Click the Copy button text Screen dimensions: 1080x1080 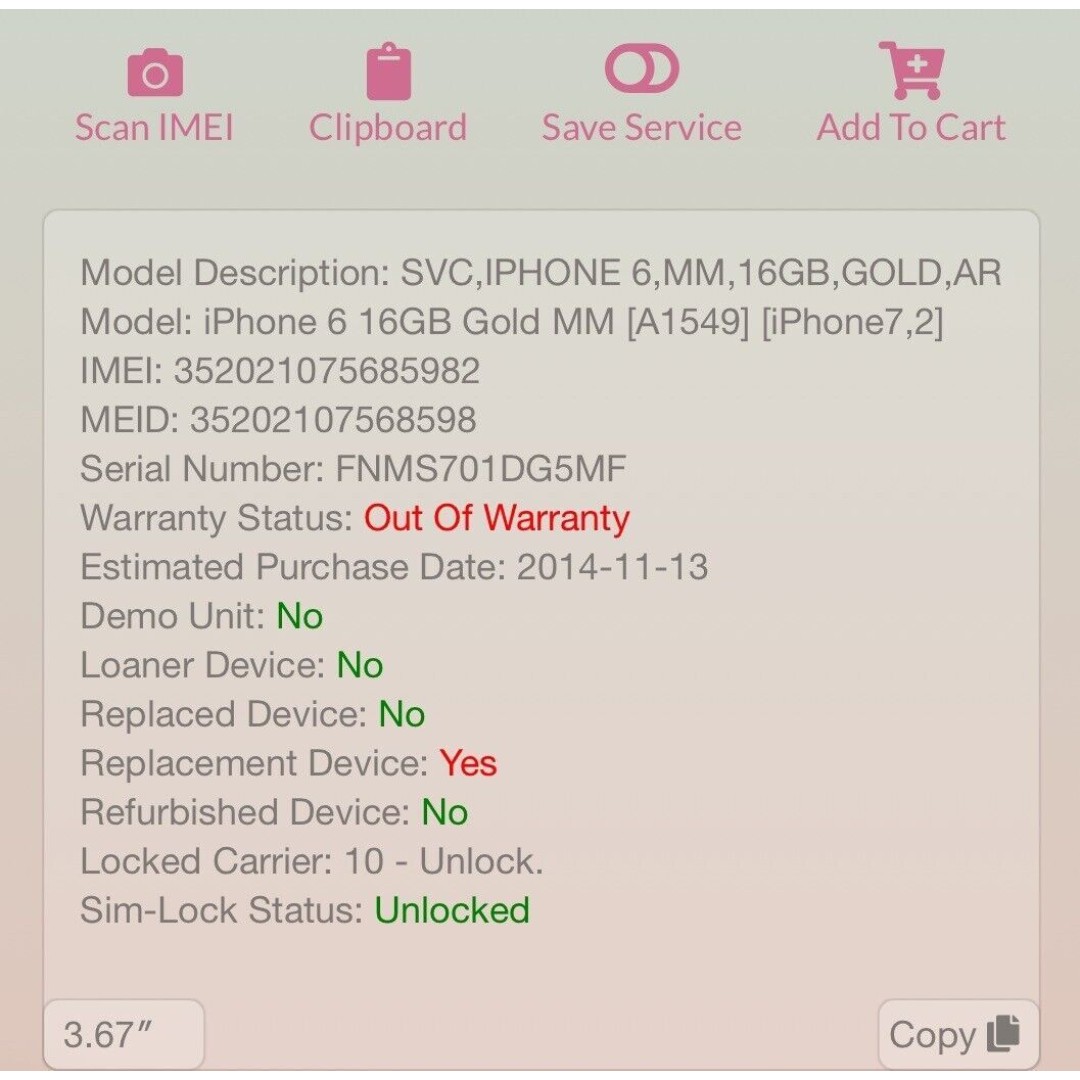933,1035
